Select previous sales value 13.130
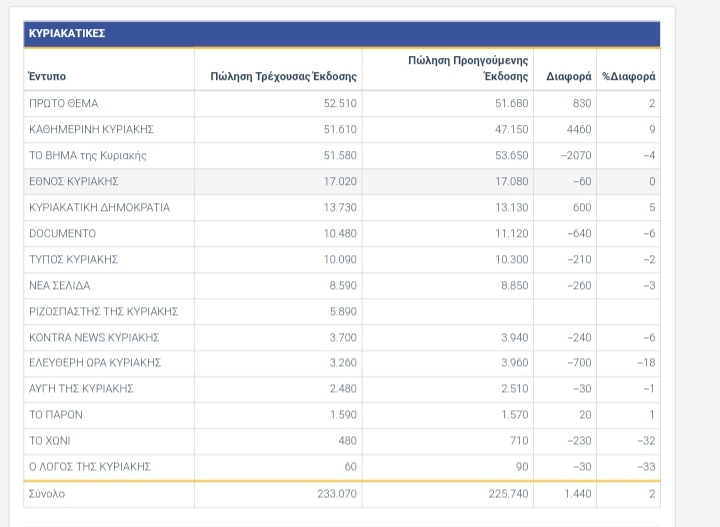 click(x=512, y=207)
